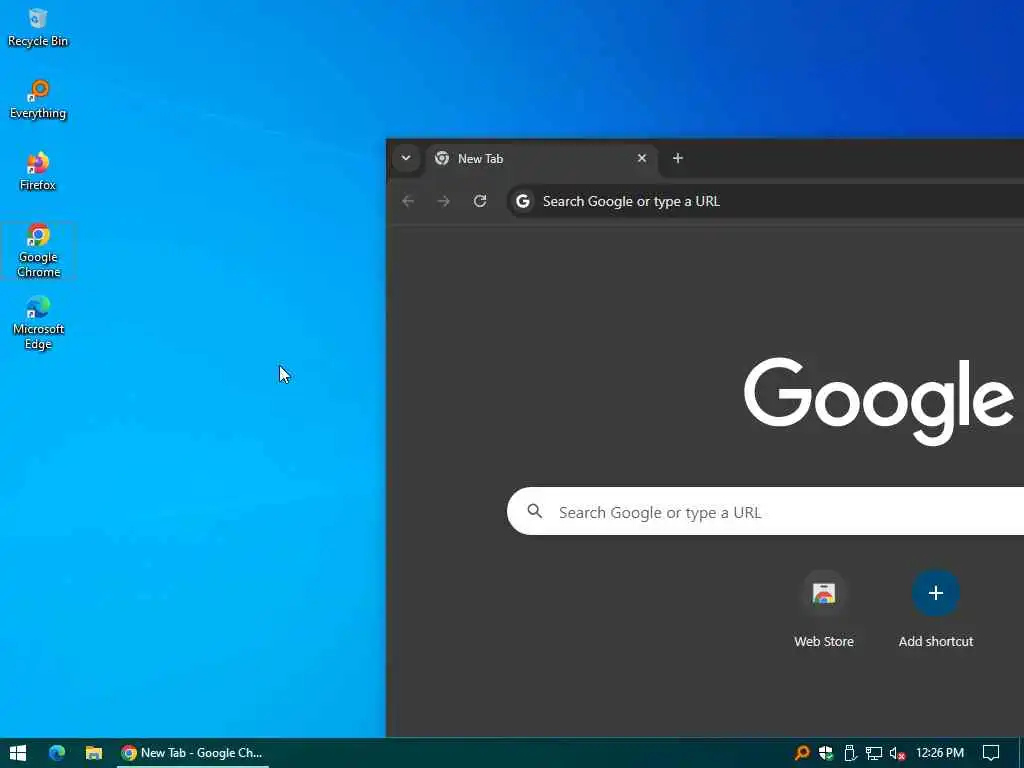Image resolution: width=1024 pixels, height=768 pixels.
Task: Click the Google logo on the page
Action: pyautogui.click(x=878, y=400)
